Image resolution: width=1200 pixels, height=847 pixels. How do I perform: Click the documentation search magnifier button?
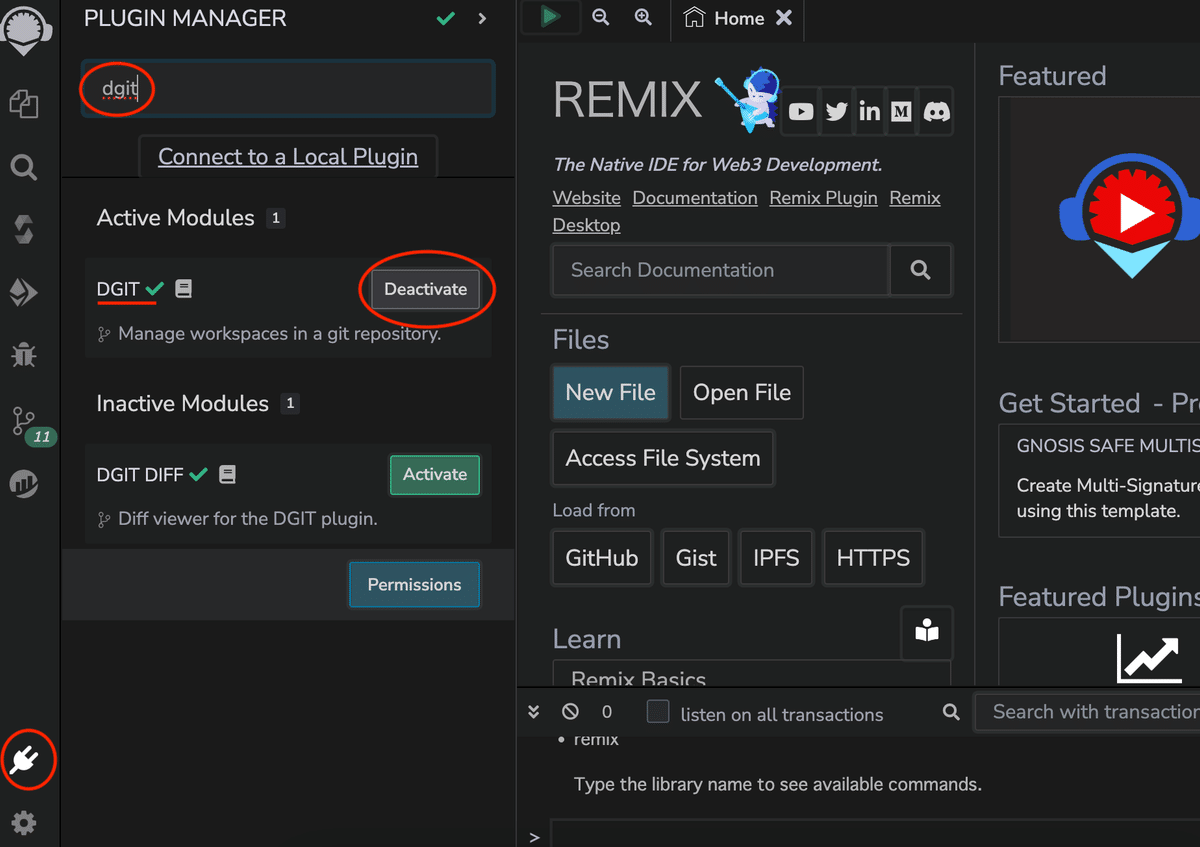pyautogui.click(x=920, y=270)
